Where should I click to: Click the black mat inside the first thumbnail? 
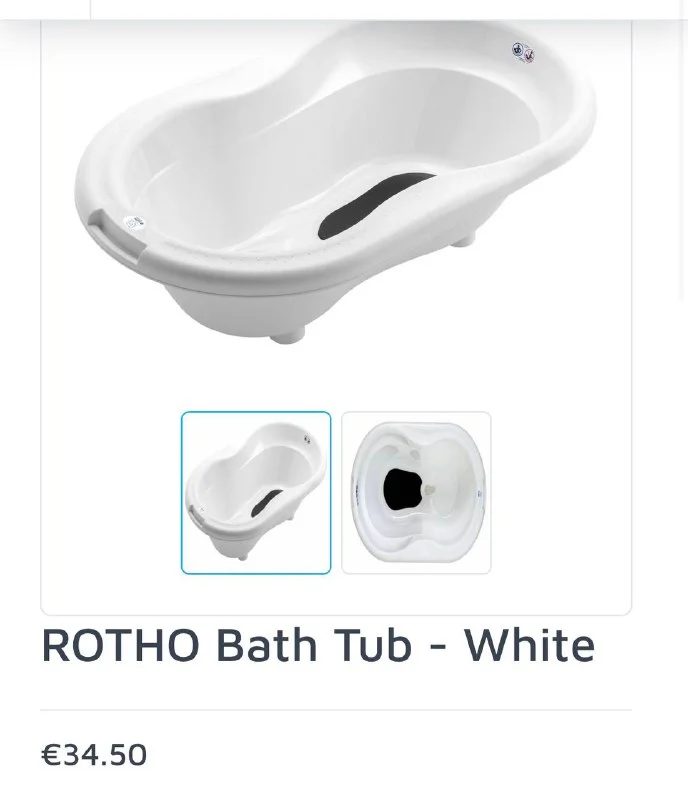(266, 503)
